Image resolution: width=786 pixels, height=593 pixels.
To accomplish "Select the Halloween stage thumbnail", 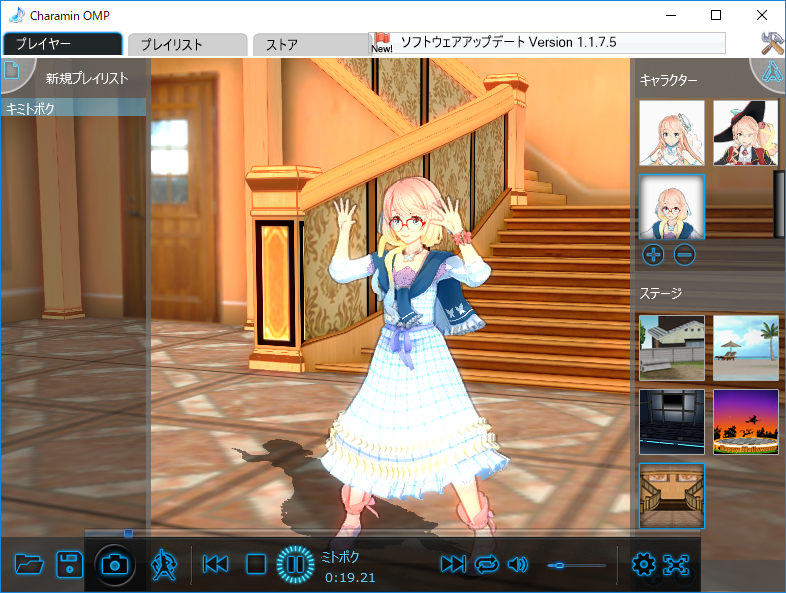I will click(745, 422).
